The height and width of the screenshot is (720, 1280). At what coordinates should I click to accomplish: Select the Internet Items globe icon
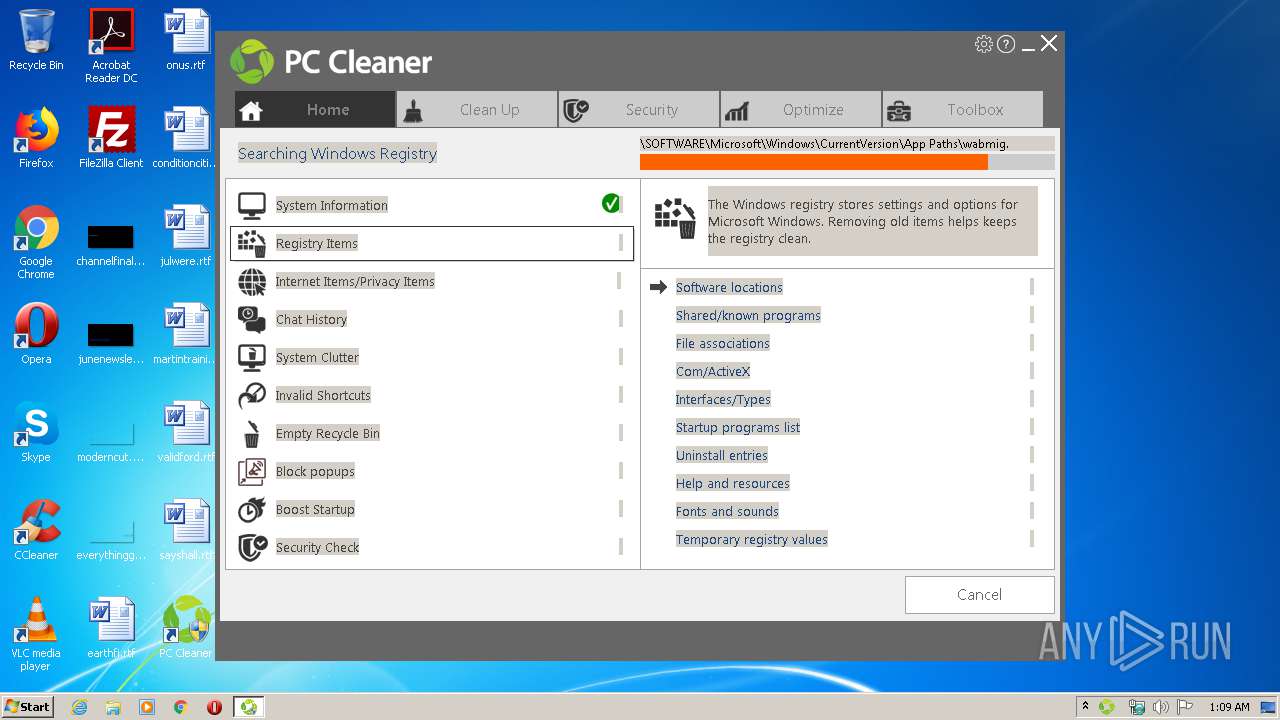[252, 281]
